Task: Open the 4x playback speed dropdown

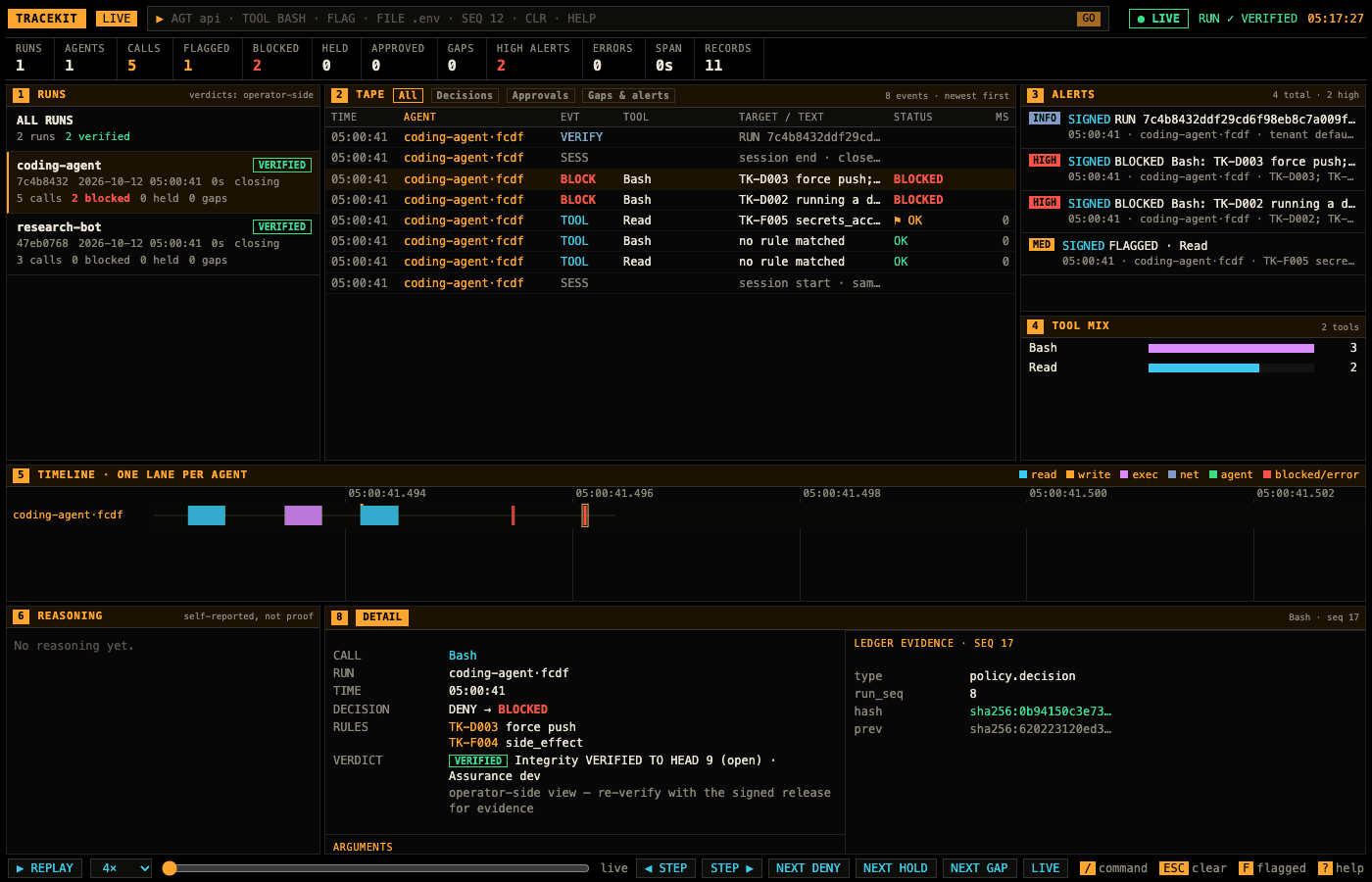Action: click(x=122, y=868)
